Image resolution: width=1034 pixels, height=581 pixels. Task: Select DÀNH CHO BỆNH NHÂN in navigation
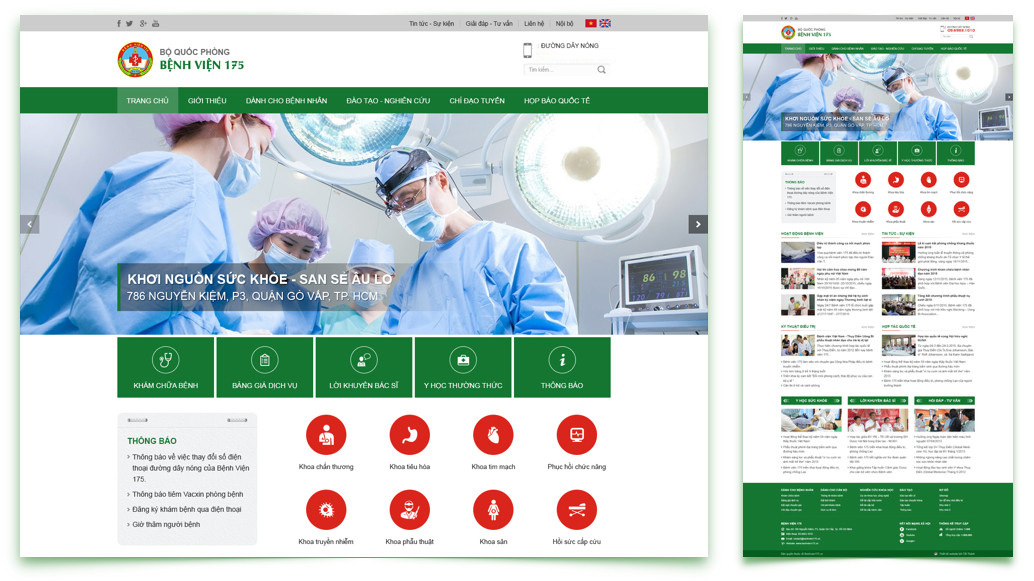click(x=286, y=101)
